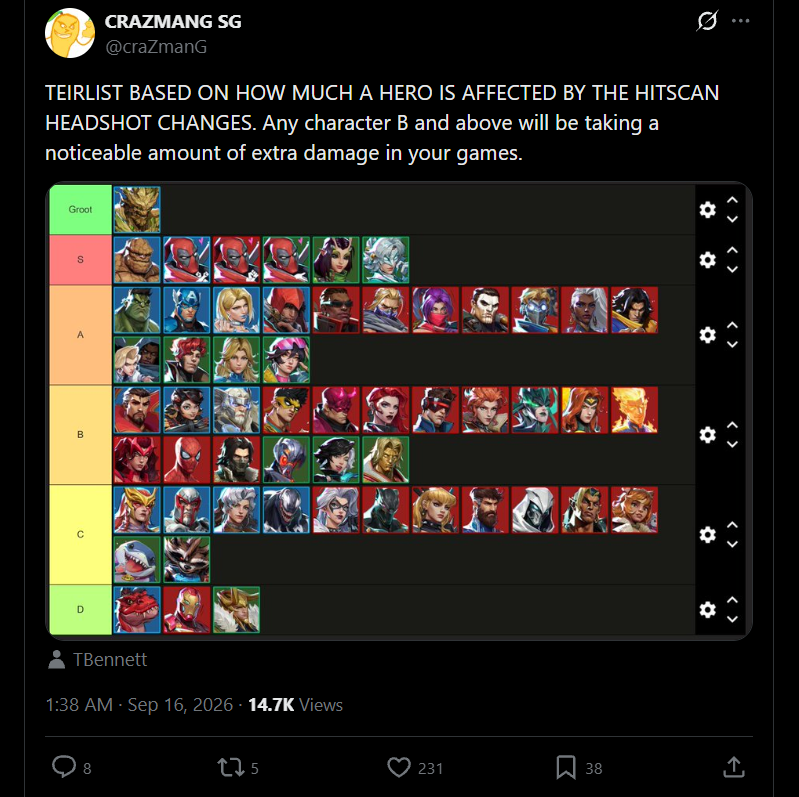
Task: Click the repost arrows icon
Action: [x=231, y=767]
